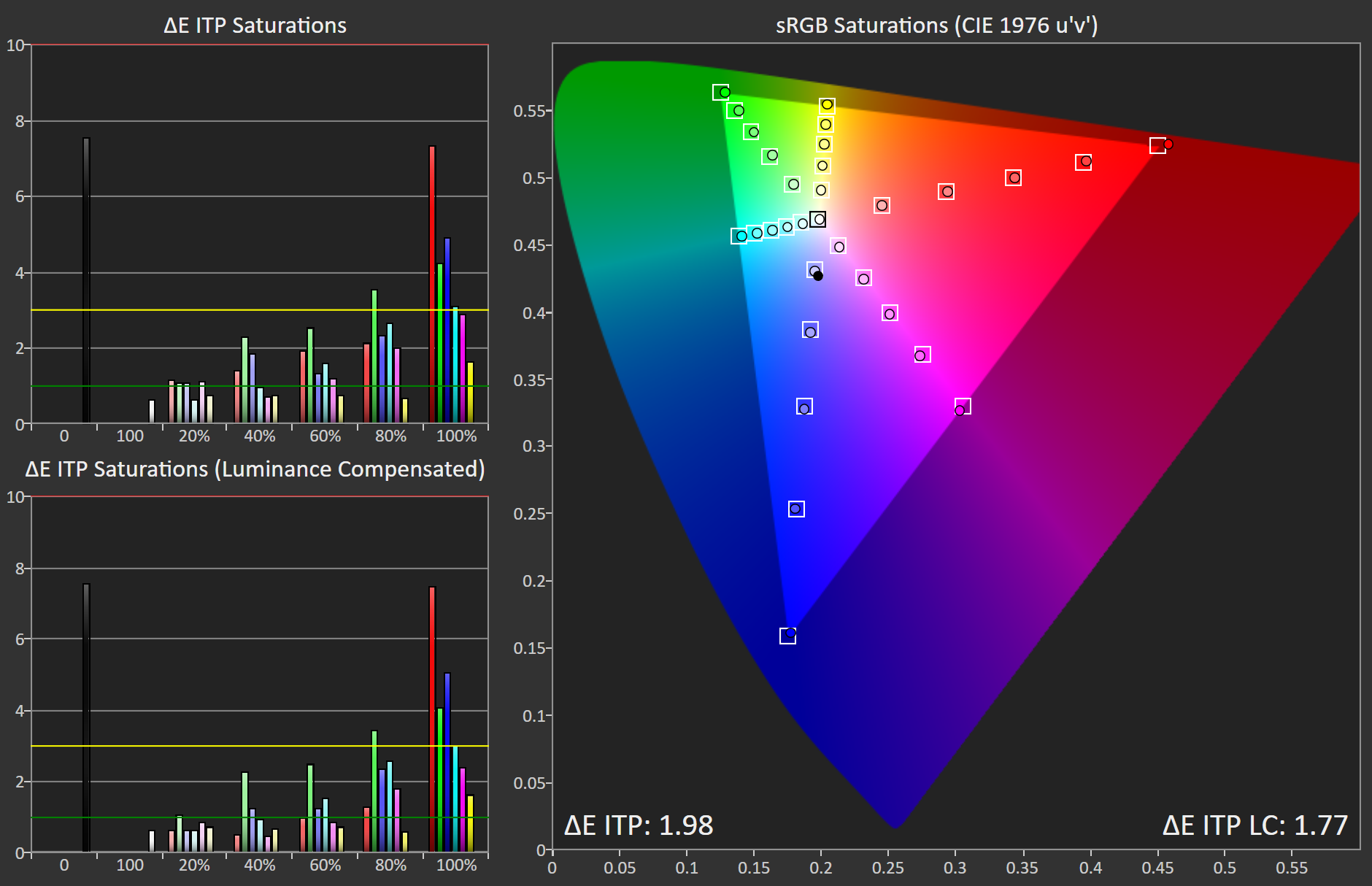Click the red limit line at 10 in top chart
This screenshot has height=886, width=1372.
pos(260,45)
